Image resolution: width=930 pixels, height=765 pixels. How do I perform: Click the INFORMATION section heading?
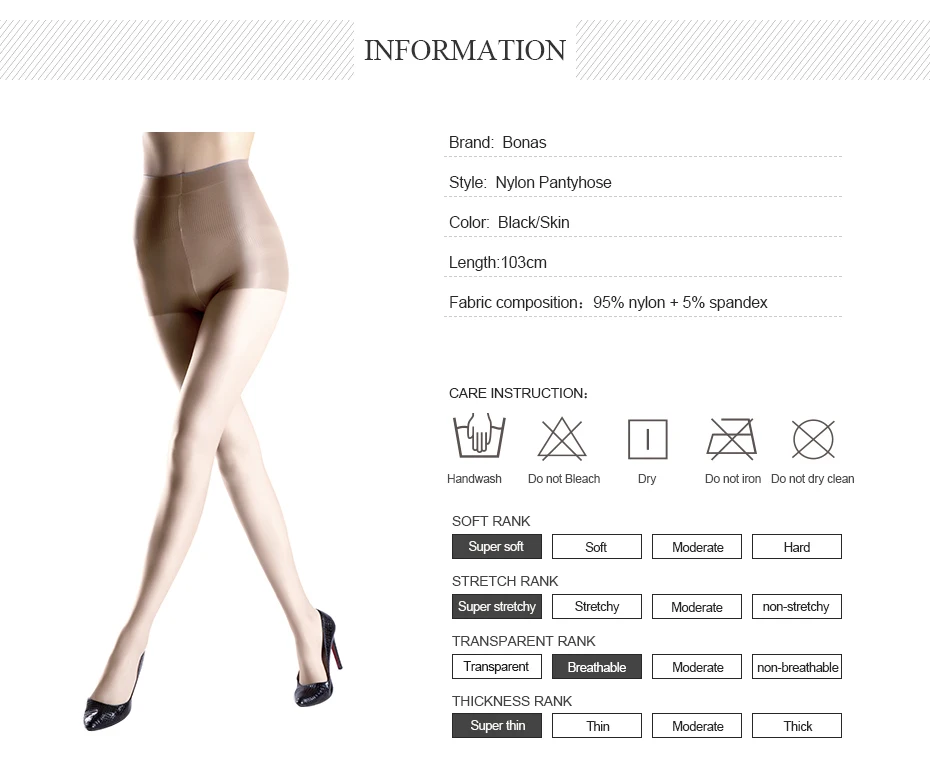point(465,50)
